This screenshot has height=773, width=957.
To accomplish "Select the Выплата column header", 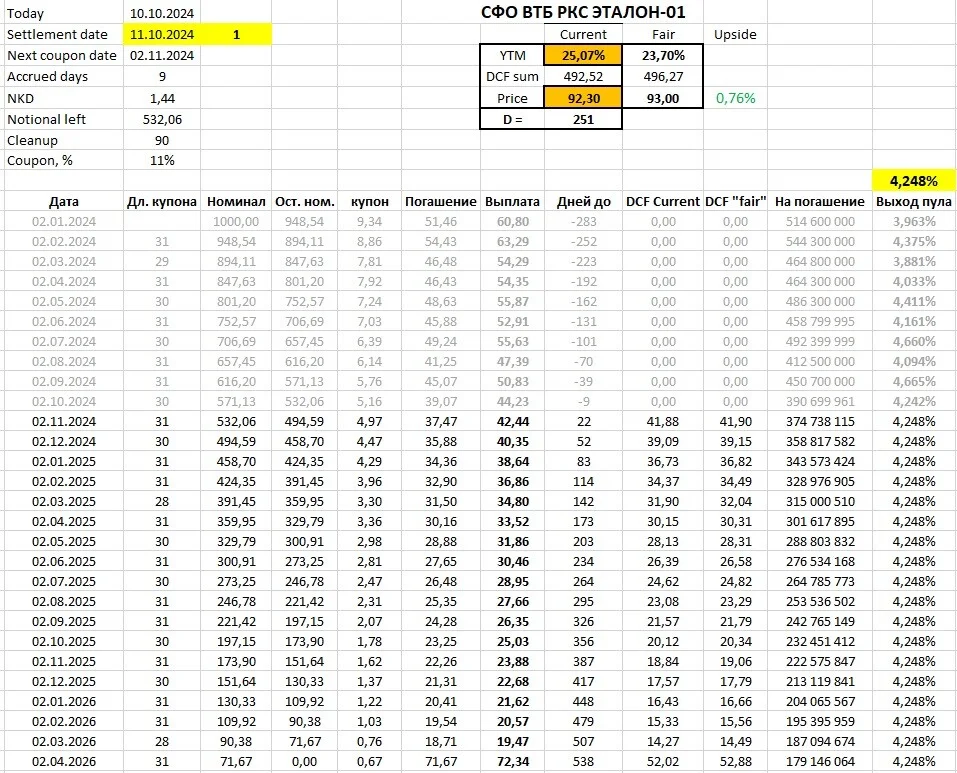I will click(x=513, y=202).
